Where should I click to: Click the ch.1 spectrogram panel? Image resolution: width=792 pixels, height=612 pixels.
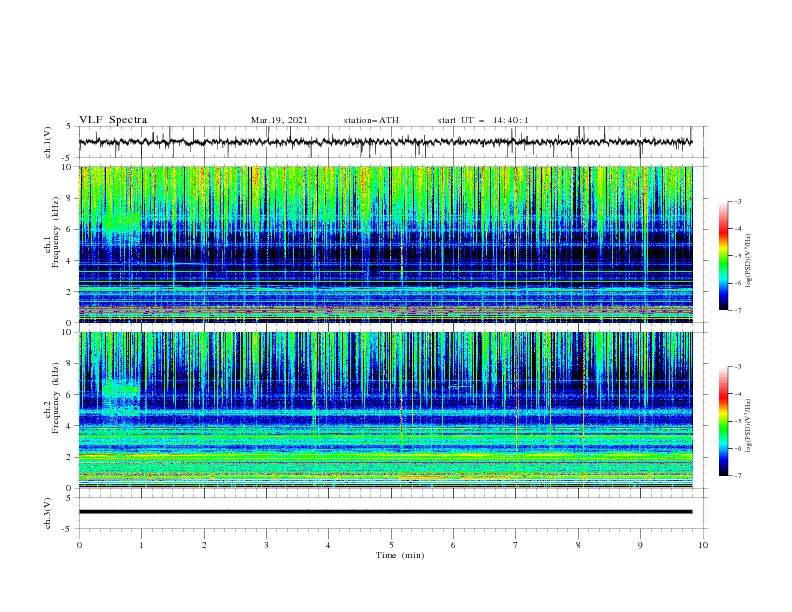click(386, 244)
